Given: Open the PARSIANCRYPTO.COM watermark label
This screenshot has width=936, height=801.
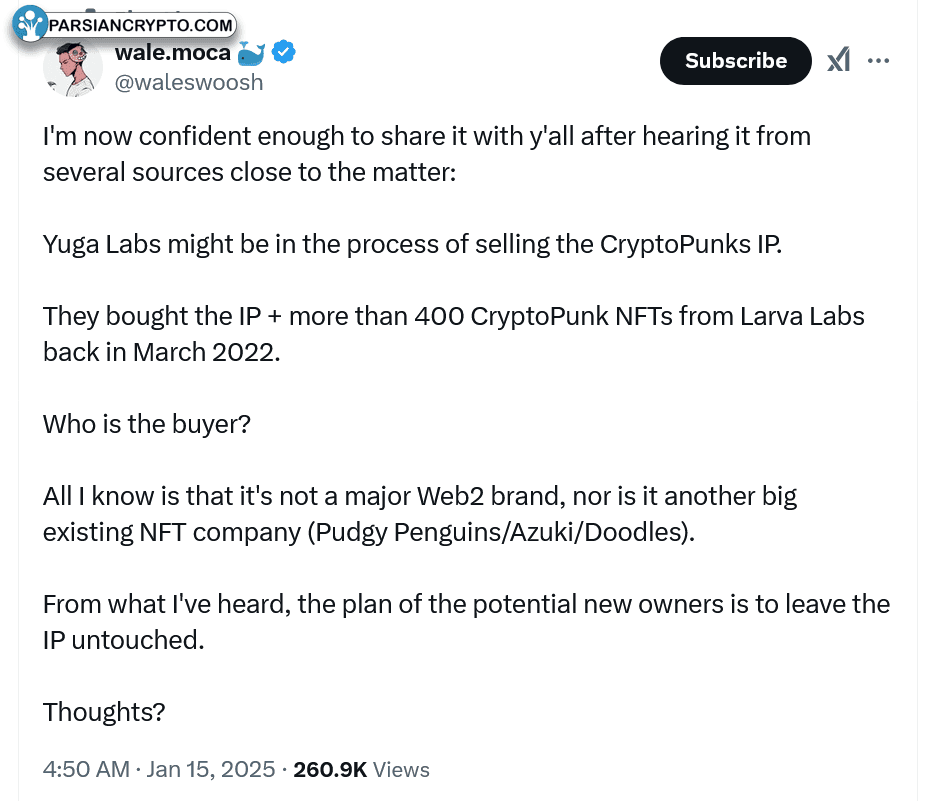Looking at the screenshot, I should pos(140,26).
